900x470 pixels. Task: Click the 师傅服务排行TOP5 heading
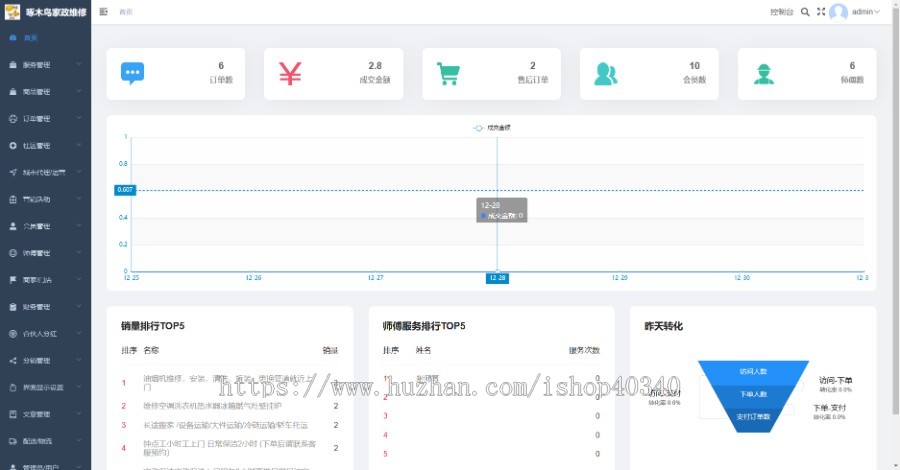(424, 326)
